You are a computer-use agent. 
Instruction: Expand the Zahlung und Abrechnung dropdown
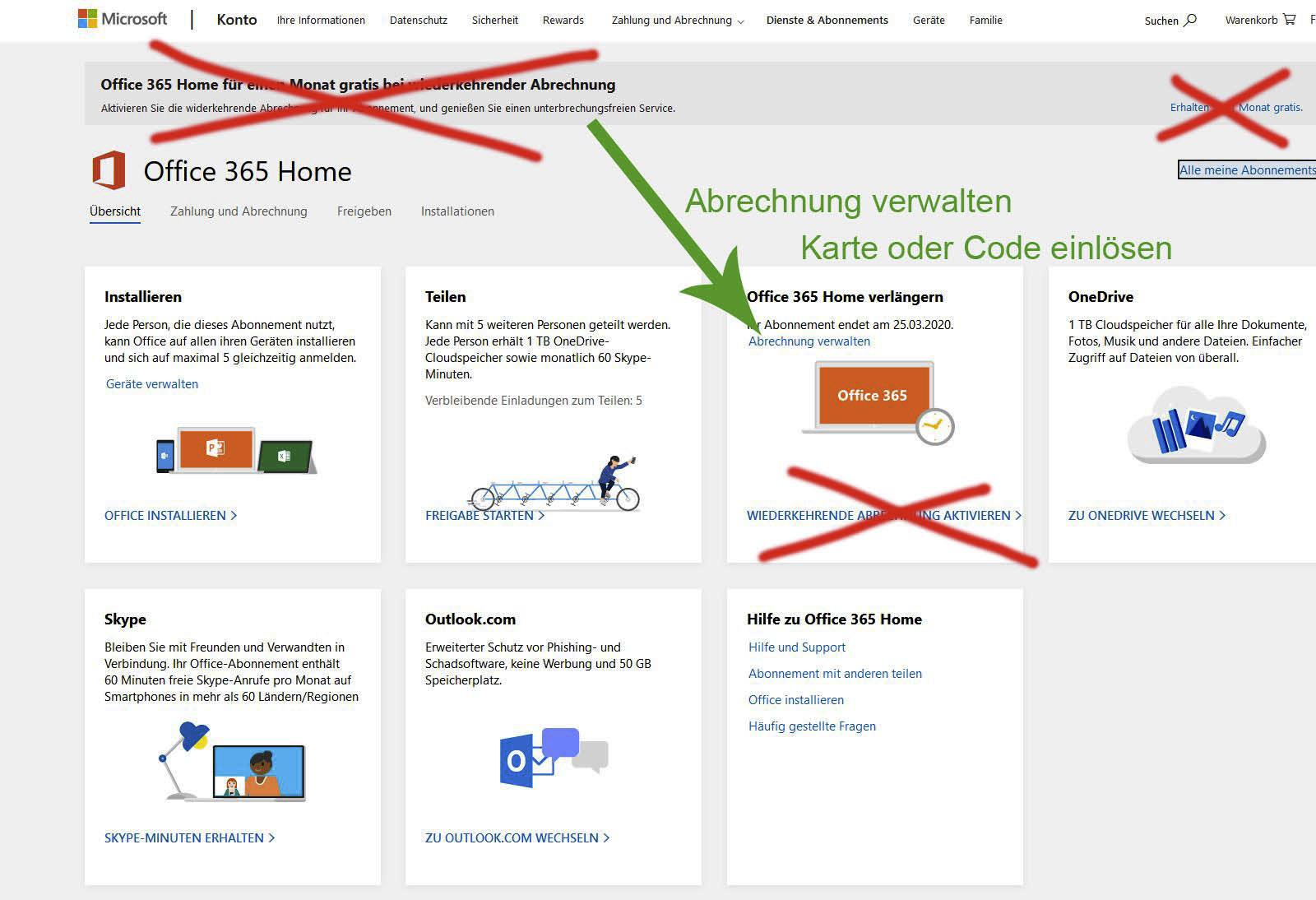click(677, 21)
